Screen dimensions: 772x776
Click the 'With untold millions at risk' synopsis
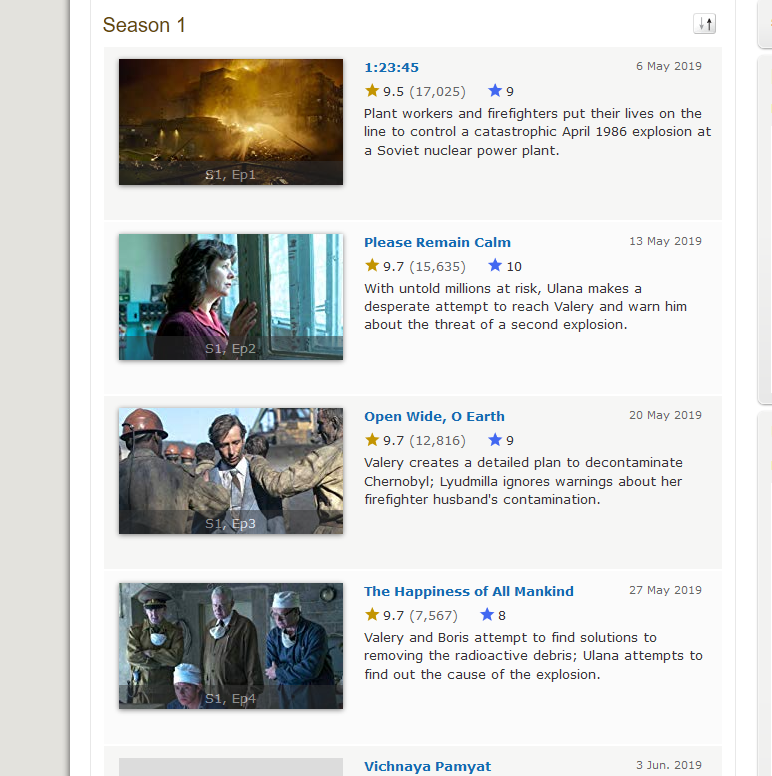point(526,307)
